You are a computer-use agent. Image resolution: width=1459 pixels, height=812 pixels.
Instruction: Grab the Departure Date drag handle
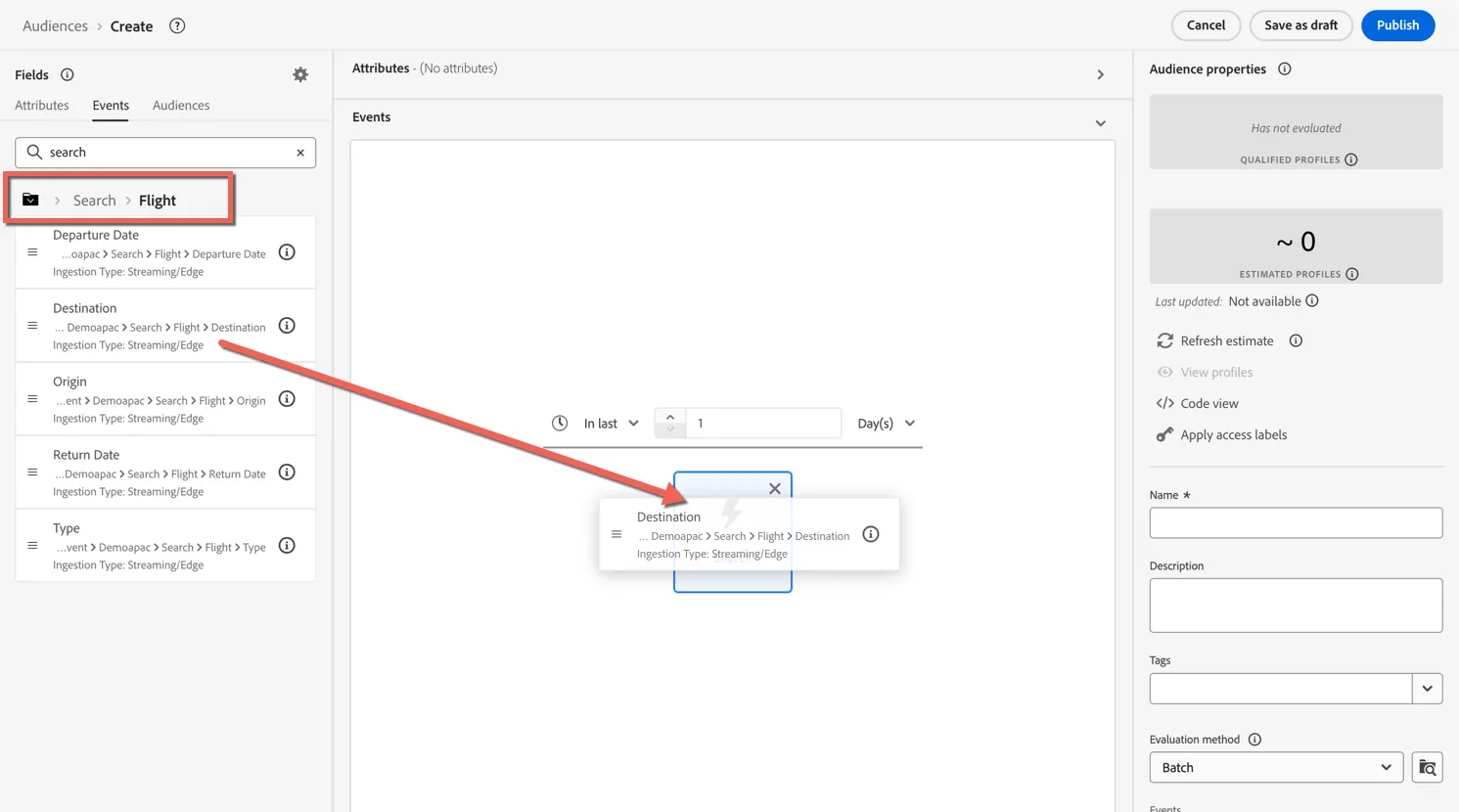32,252
